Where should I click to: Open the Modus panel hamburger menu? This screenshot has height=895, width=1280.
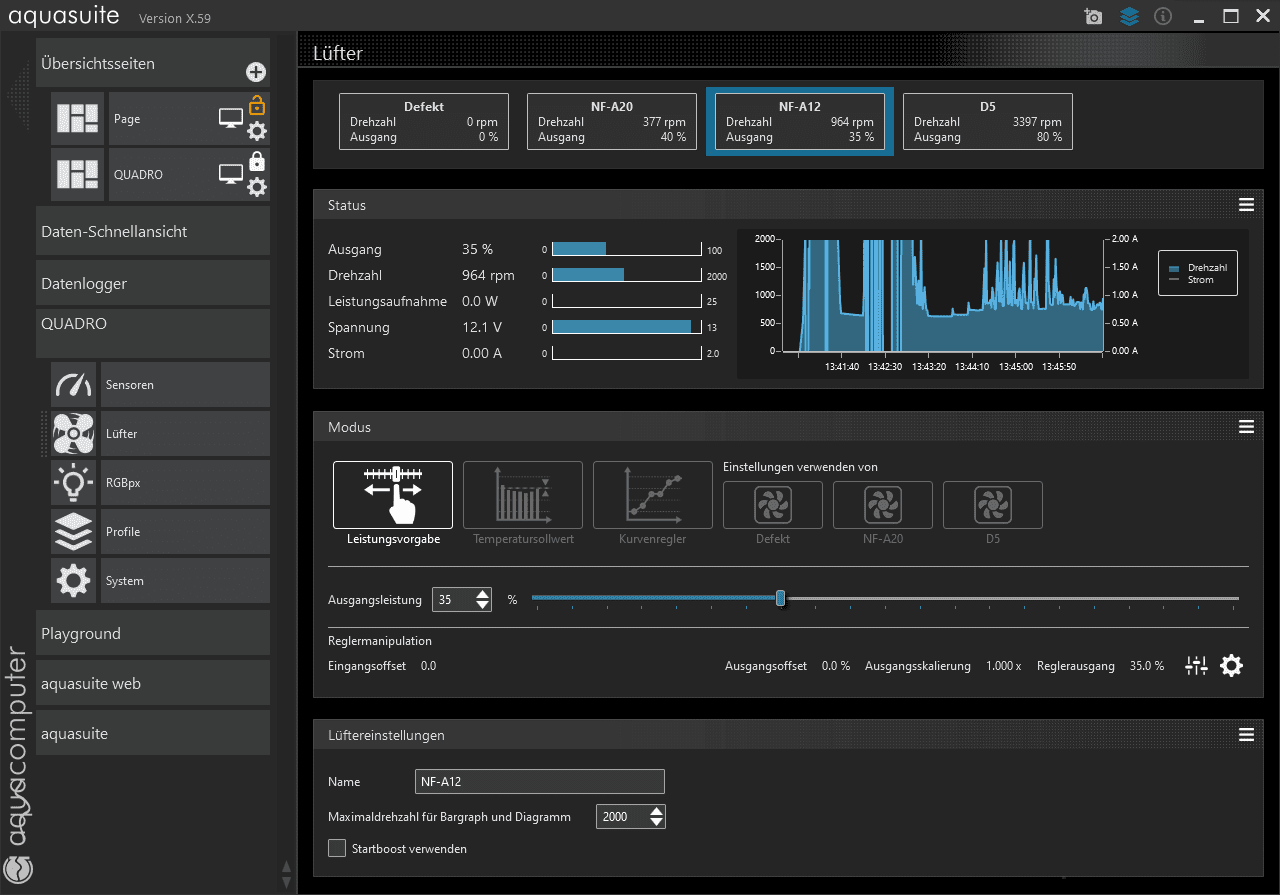point(1246,427)
